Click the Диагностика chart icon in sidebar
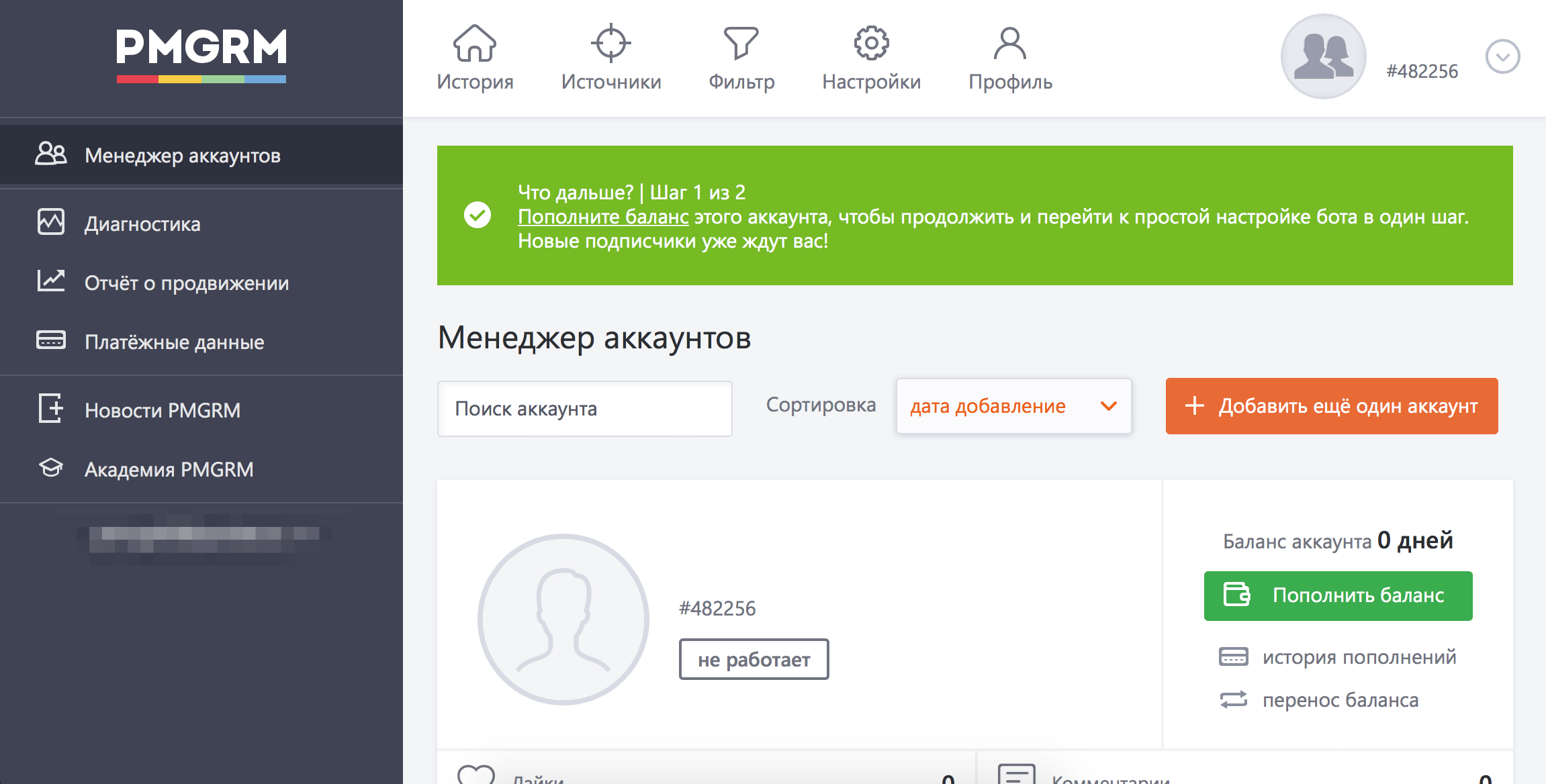The height and width of the screenshot is (784, 1546). pos(51,222)
